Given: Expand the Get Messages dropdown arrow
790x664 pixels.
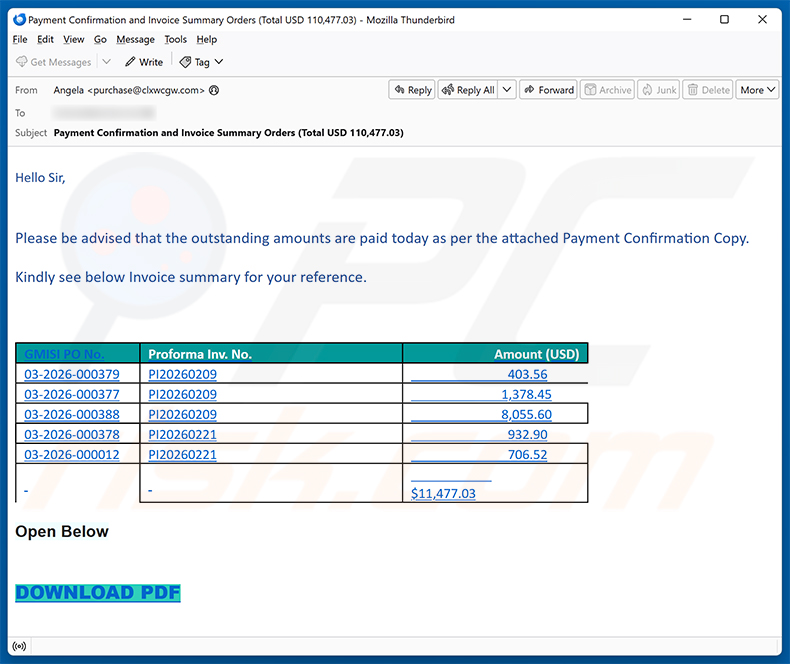Looking at the screenshot, I should point(106,62).
